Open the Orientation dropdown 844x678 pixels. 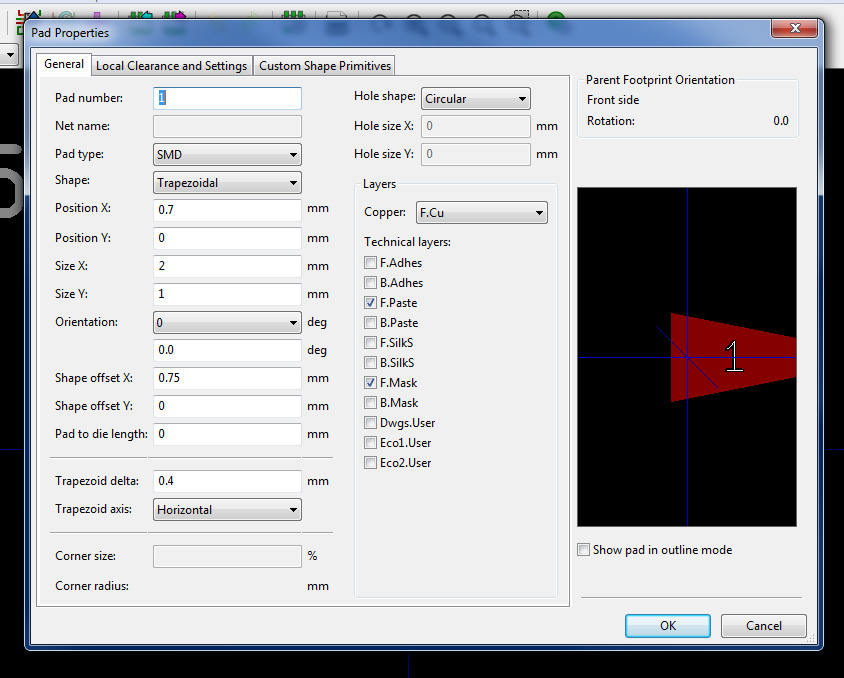[x=227, y=322]
